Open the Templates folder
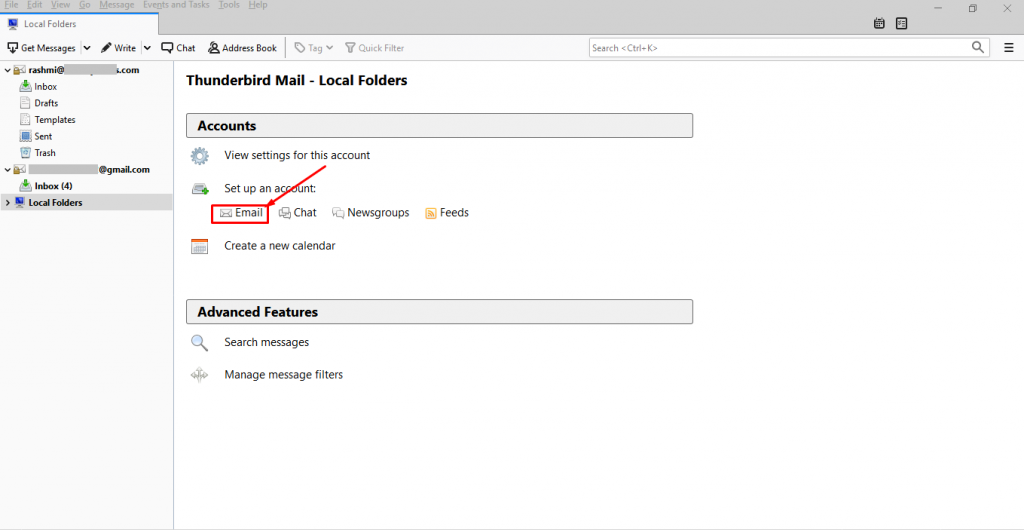1024x530 pixels. coord(55,119)
